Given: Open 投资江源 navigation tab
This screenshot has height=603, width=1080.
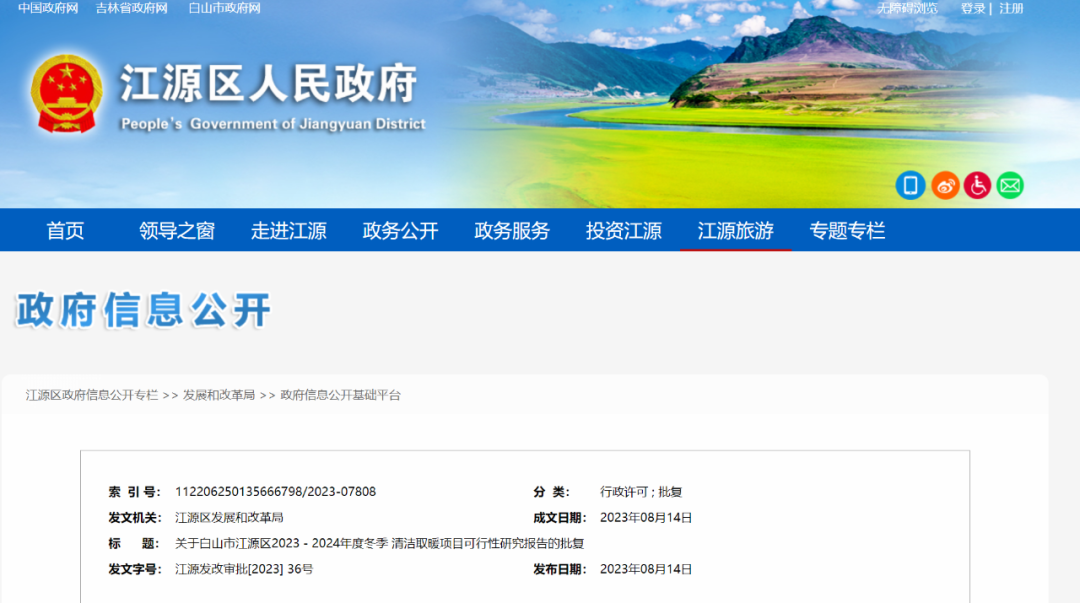Looking at the screenshot, I should pos(624,231).
